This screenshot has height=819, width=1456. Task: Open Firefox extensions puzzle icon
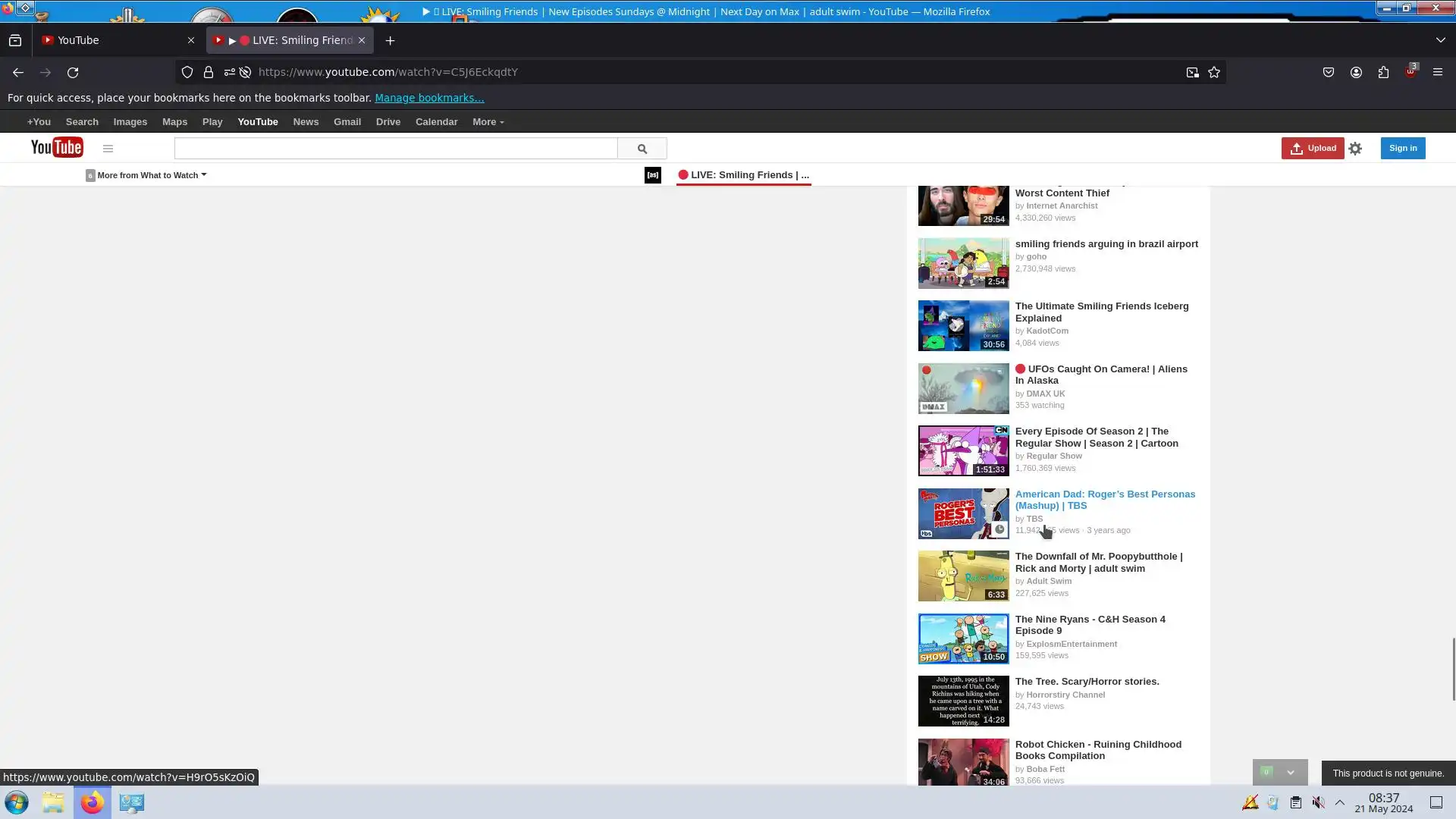coord(1383,72)
